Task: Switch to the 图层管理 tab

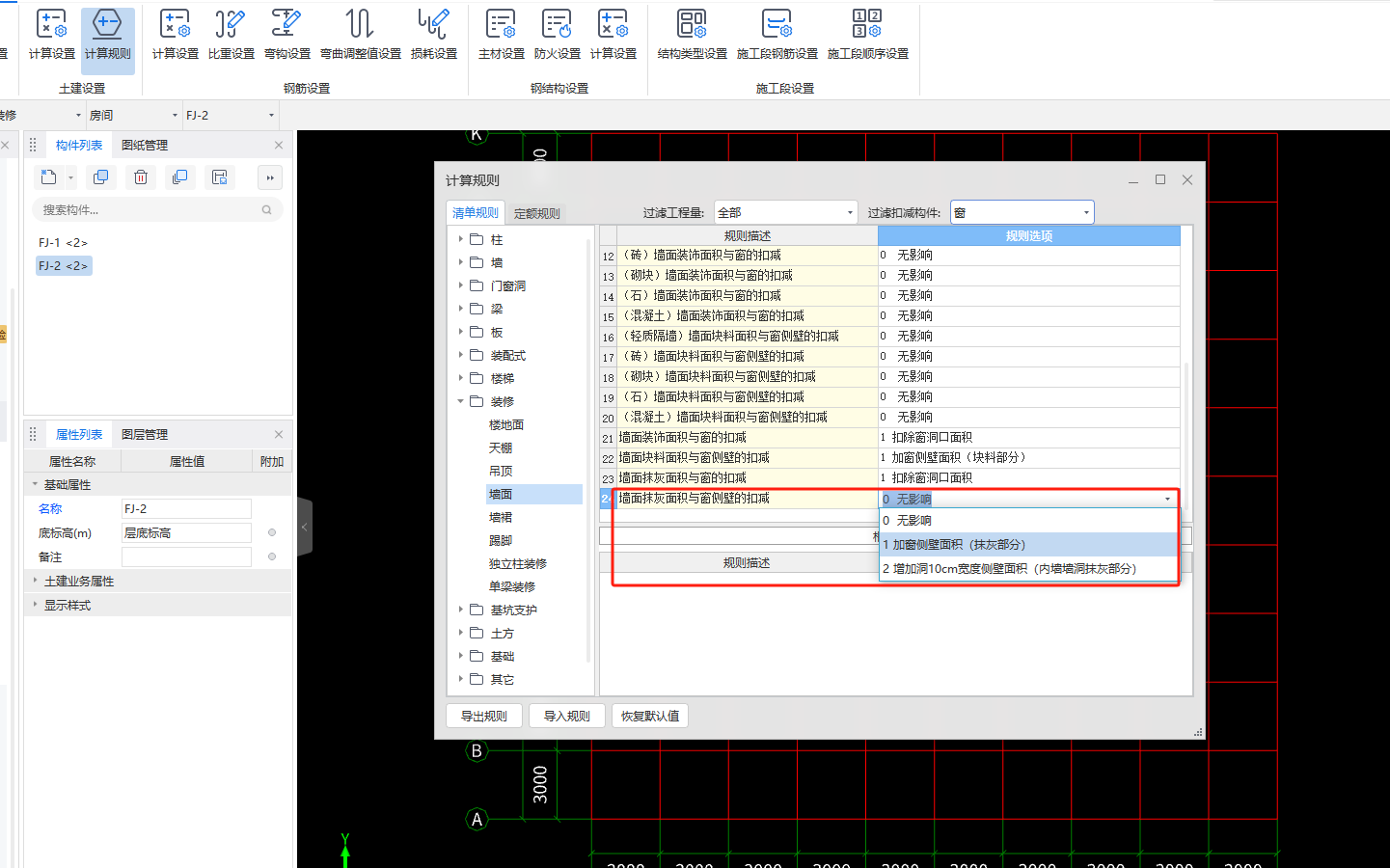Action: 145,434
